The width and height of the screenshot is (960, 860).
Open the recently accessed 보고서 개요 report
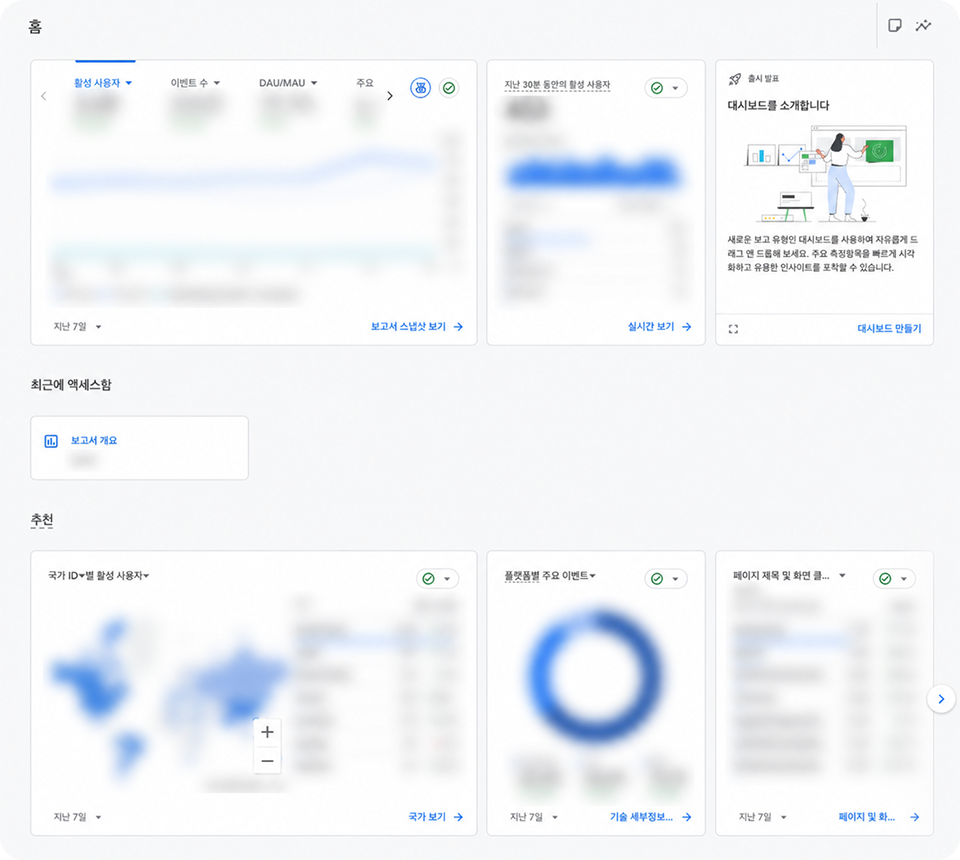click(140, 448)
